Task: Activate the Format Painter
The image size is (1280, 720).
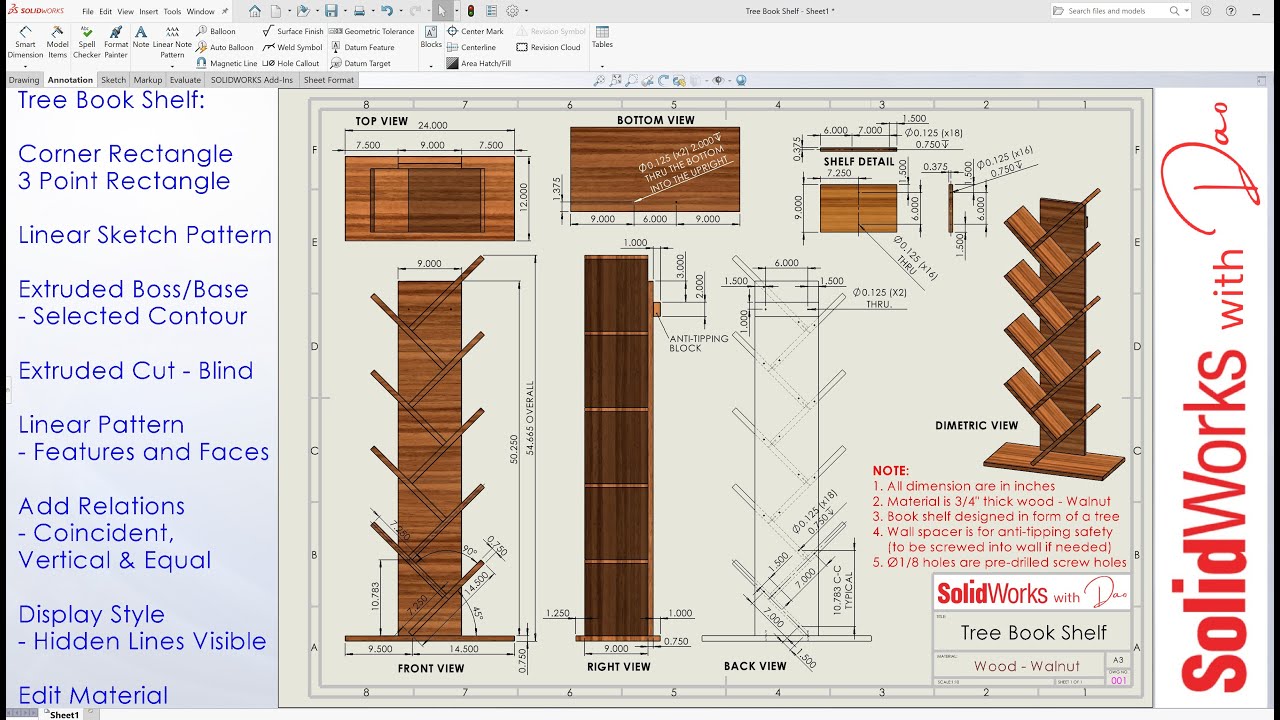Action: pyautogui.click(x=116, y=42)
